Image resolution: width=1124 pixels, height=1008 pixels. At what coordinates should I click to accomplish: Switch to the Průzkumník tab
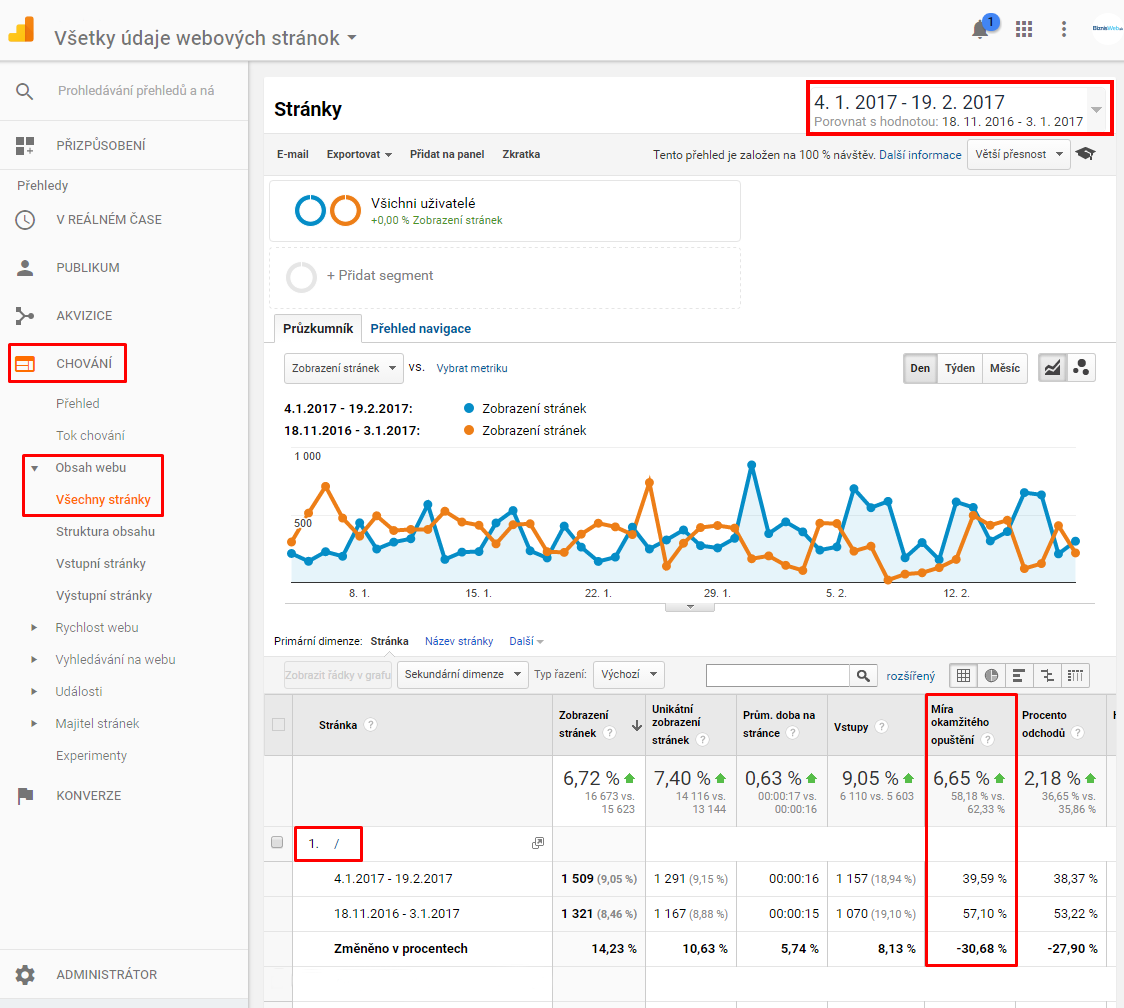[x=318, y=328]
